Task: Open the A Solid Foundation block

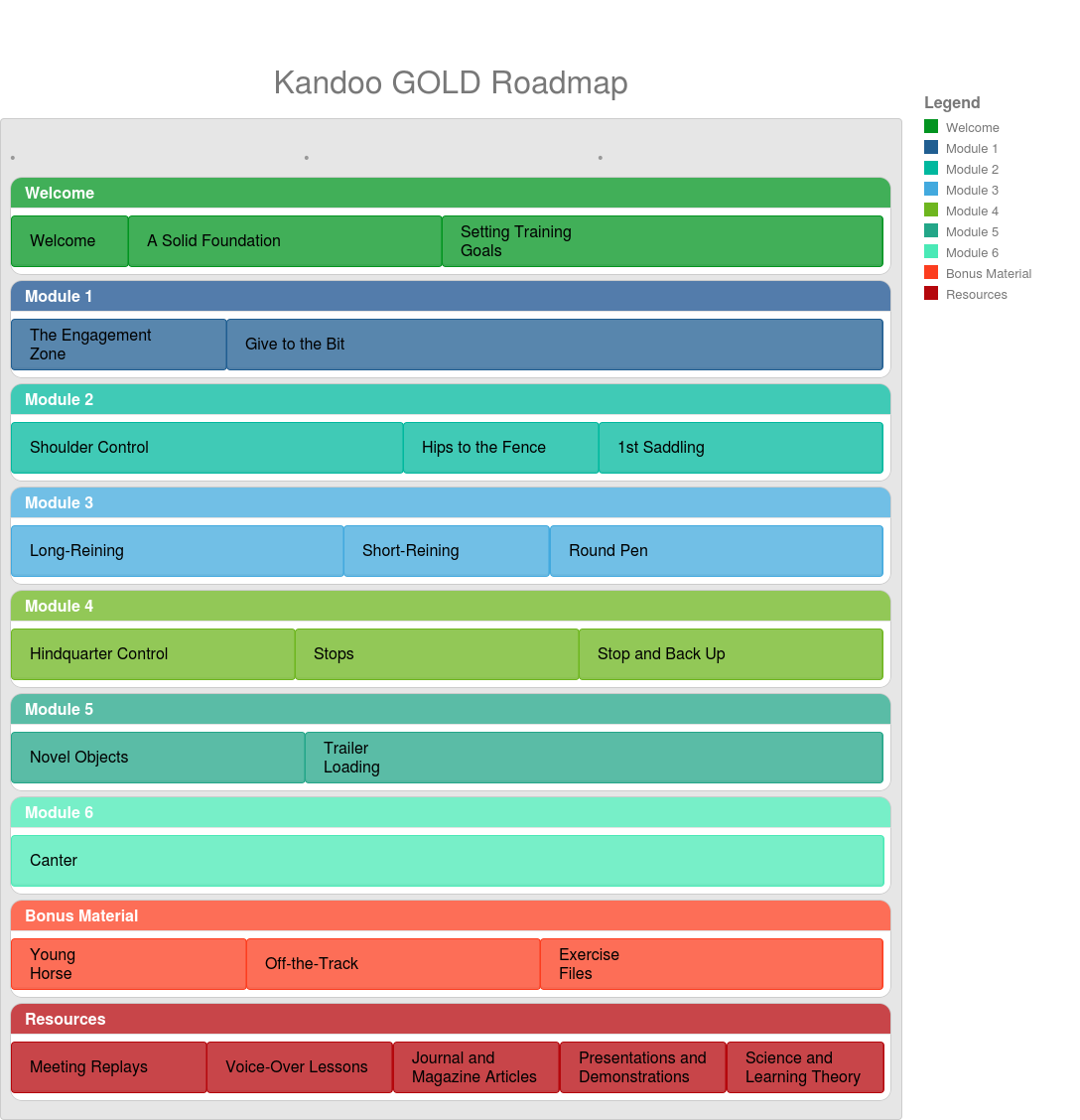Action: tap(285, 241)
